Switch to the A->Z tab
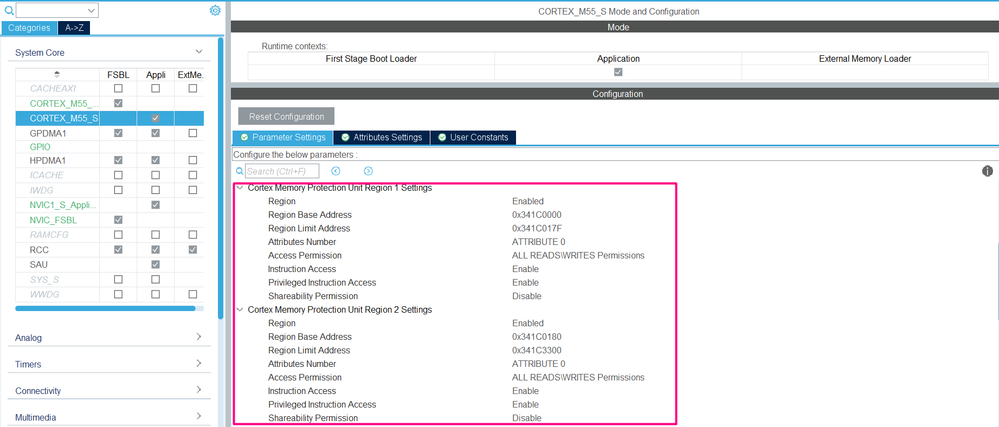The image size is (999, 427). (74, 28)
